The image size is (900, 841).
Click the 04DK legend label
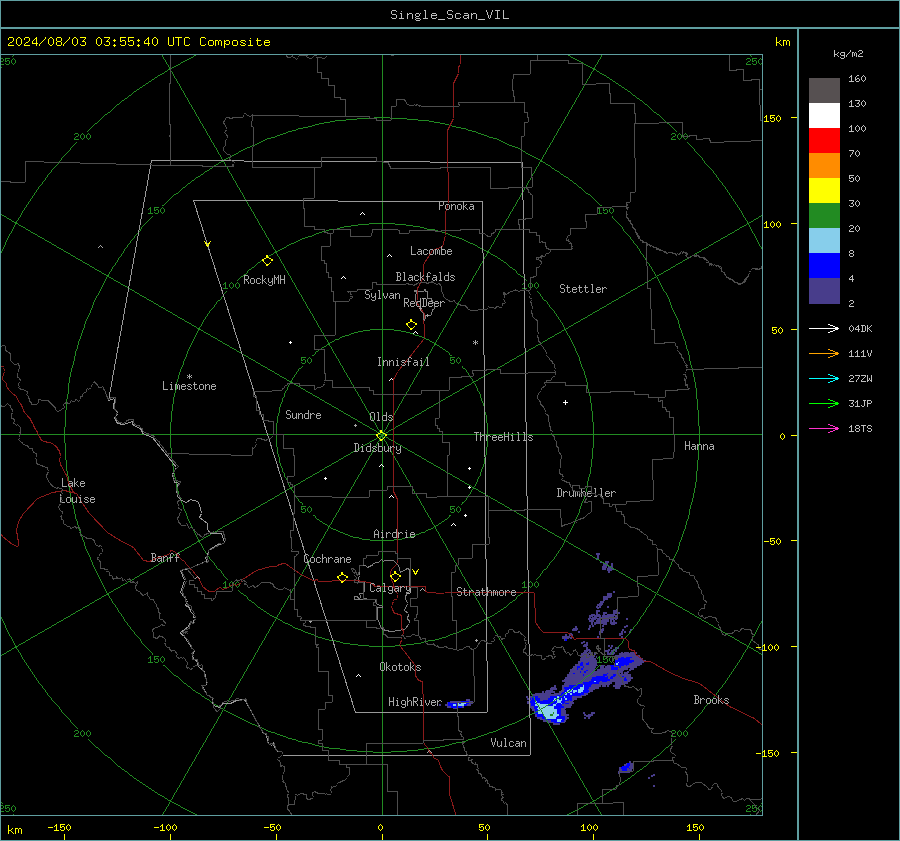pyautogui.click(x=860, y=328)
